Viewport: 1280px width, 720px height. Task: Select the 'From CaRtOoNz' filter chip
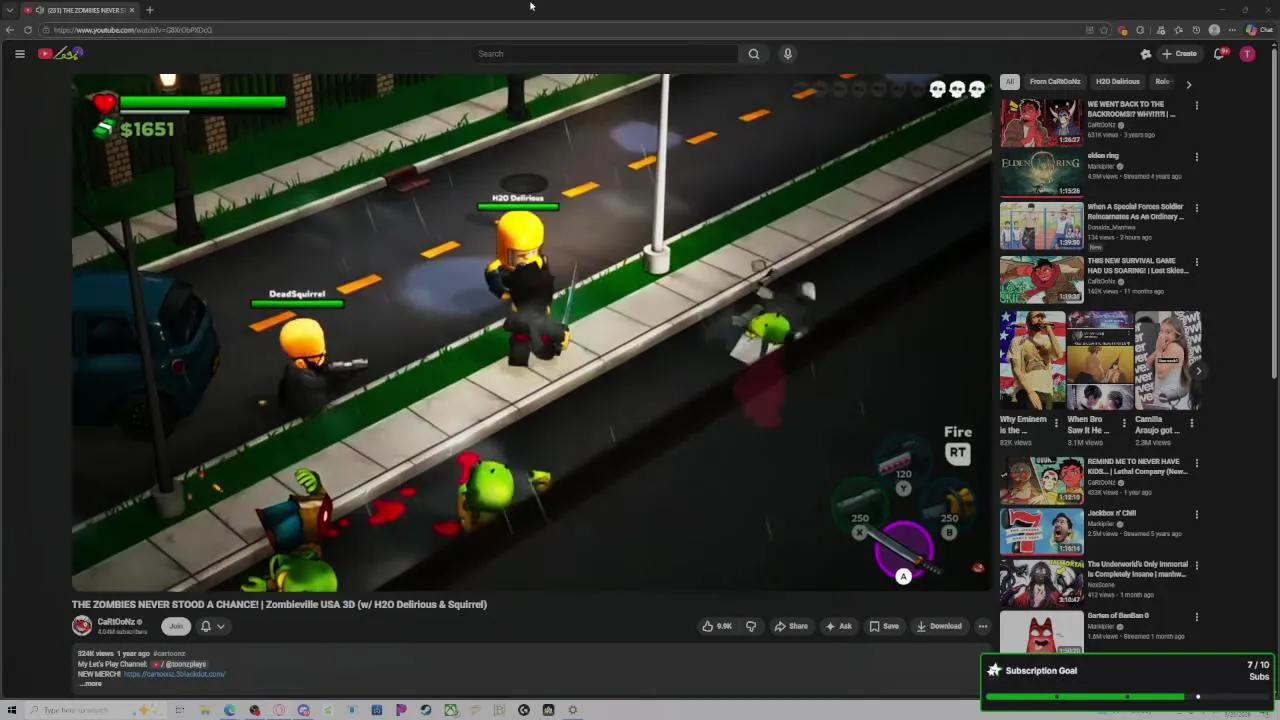click(1055, 82)
